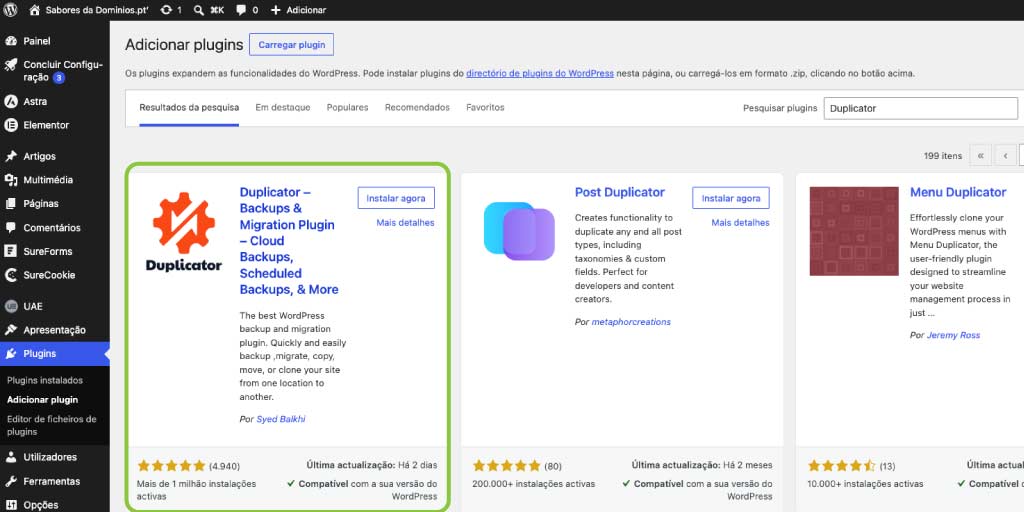Open Mais detalhes for Post Duplicator
Viewport: 1024px width, 512px height.
[740, 223]
